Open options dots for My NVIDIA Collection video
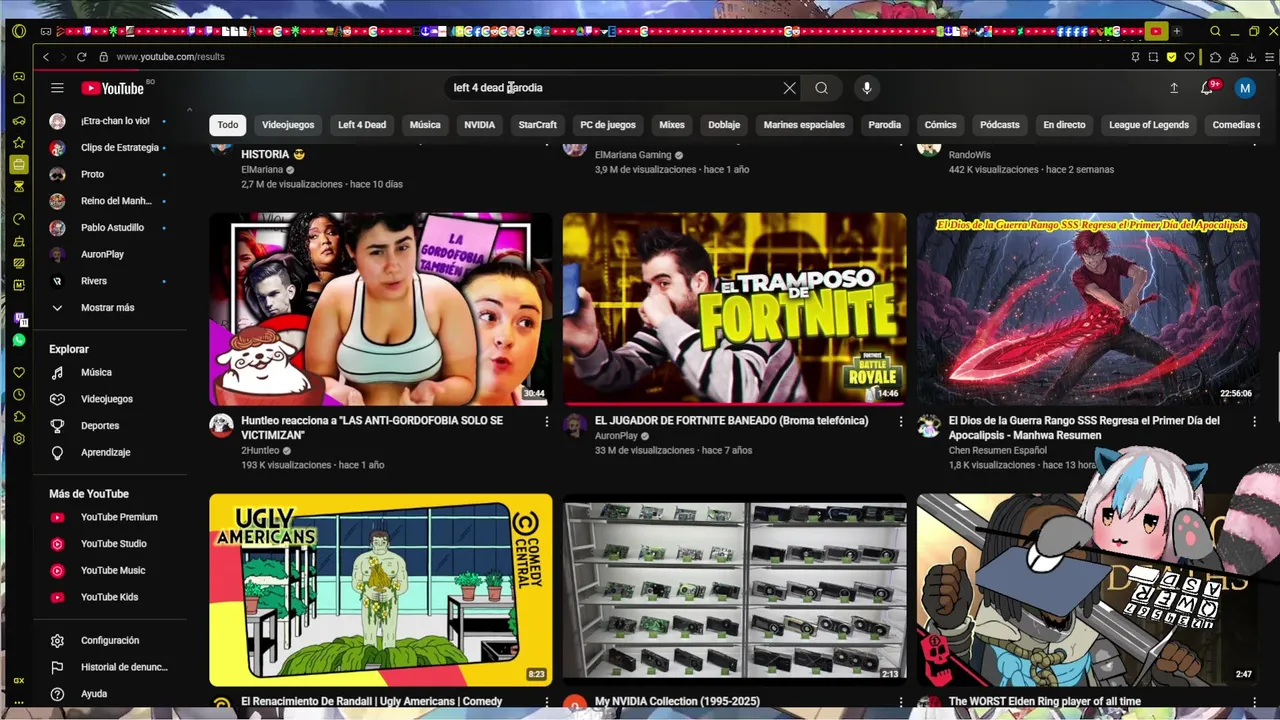This screenshot has height=720, width=1280. click(x=900, y=703)
